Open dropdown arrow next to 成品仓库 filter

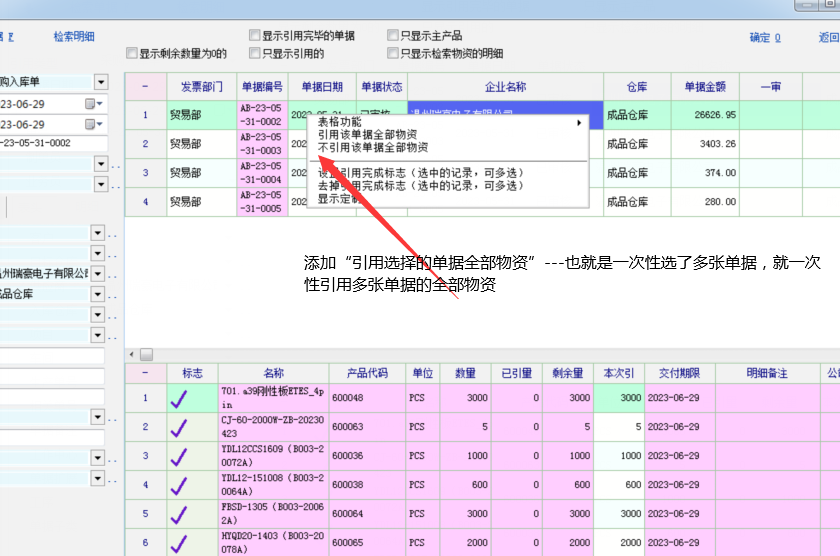(98, 294)
